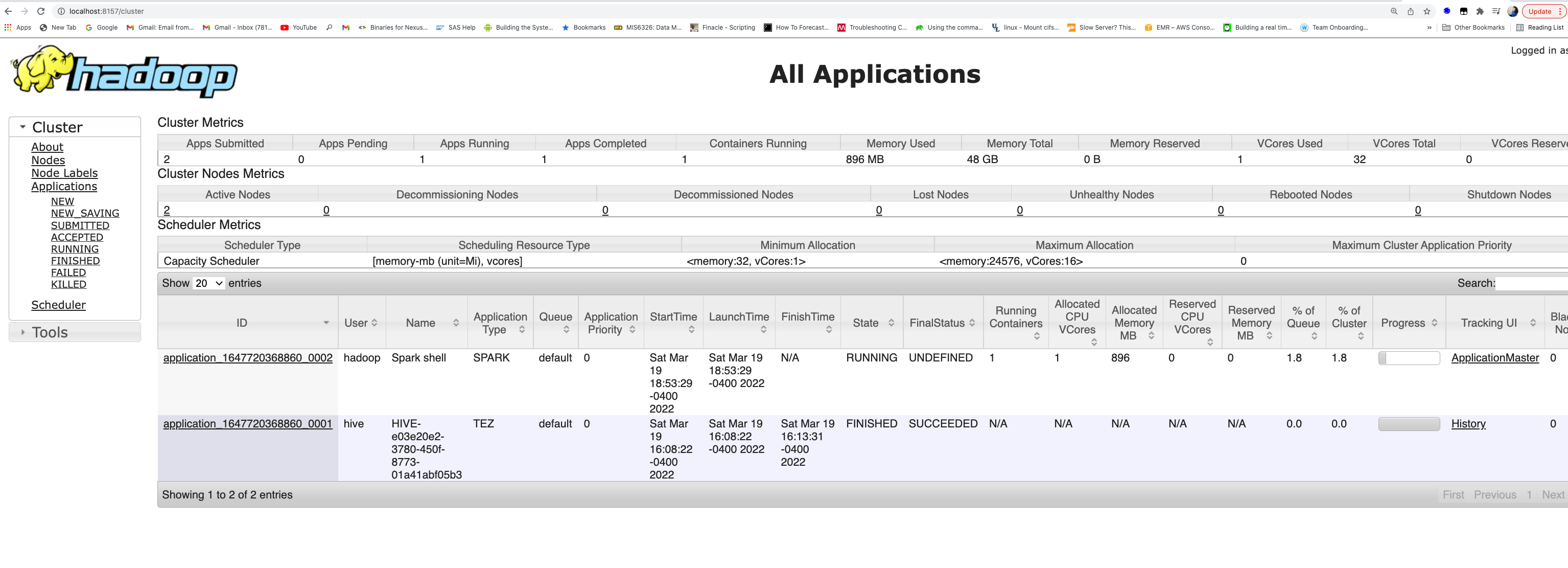Filter applications by NEW_SAVING state
The height and width of the screenshot is (568, 1568).
point(85,213)
